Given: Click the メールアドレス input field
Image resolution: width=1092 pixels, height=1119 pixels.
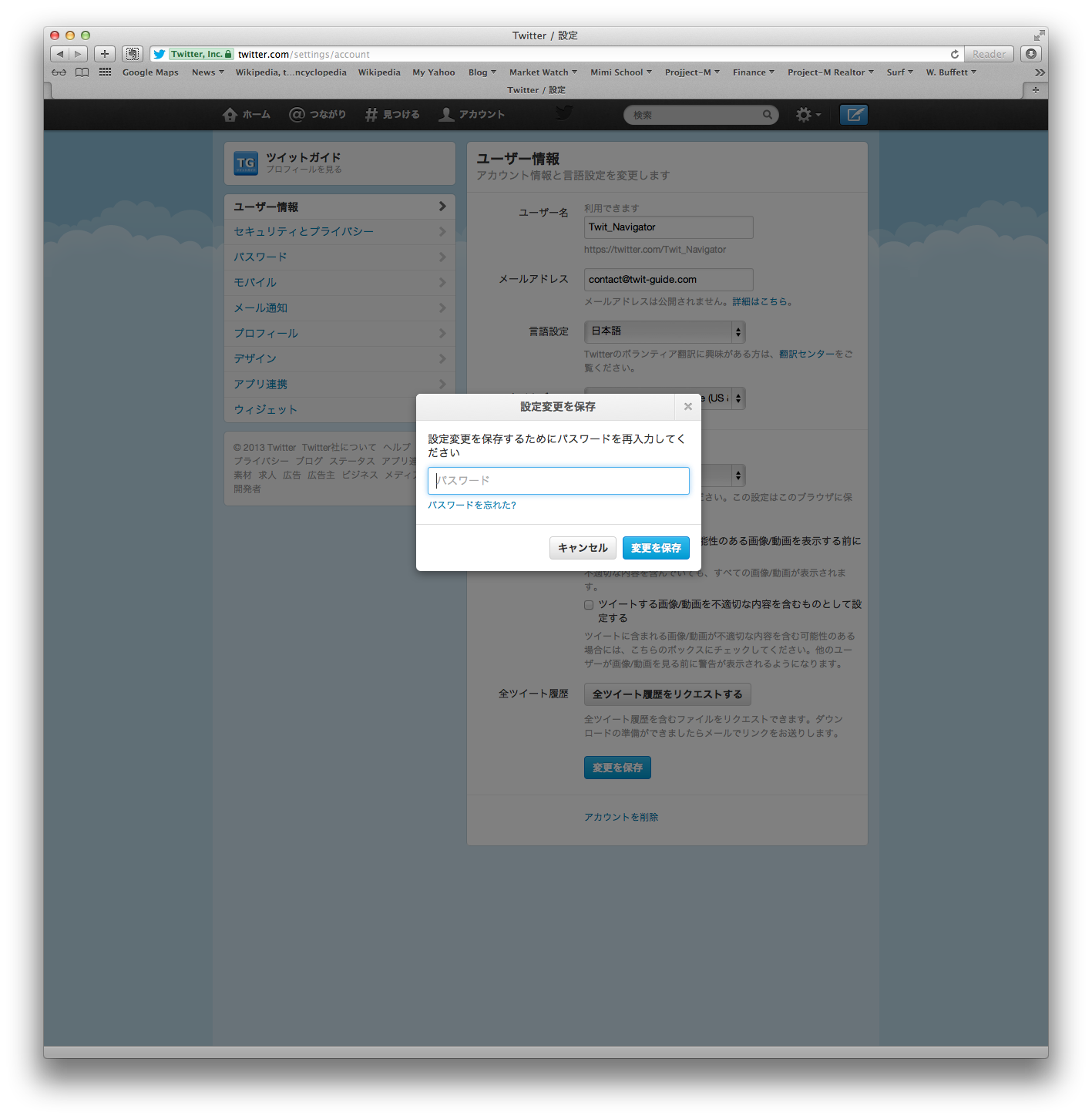Looking at the screenshot, I should (x=668, y=280).
